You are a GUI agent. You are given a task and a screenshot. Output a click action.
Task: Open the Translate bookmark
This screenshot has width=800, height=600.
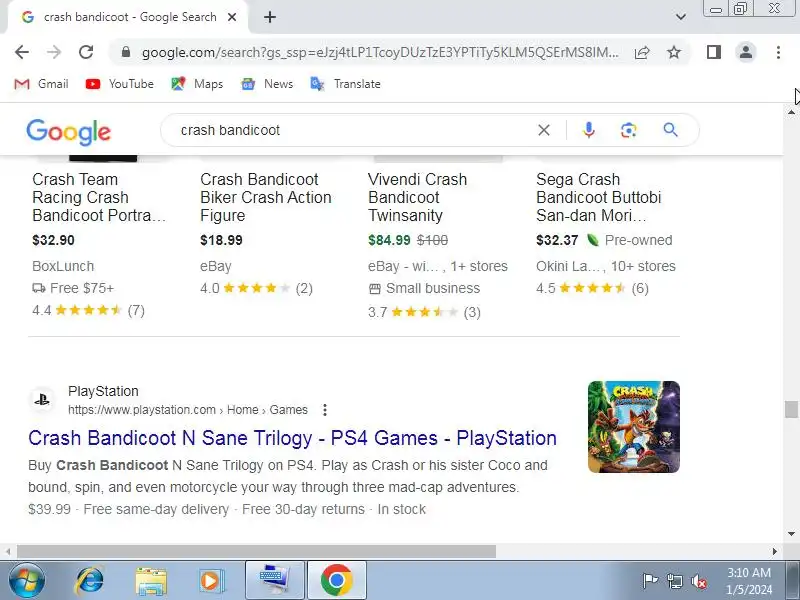coord(346,84)
